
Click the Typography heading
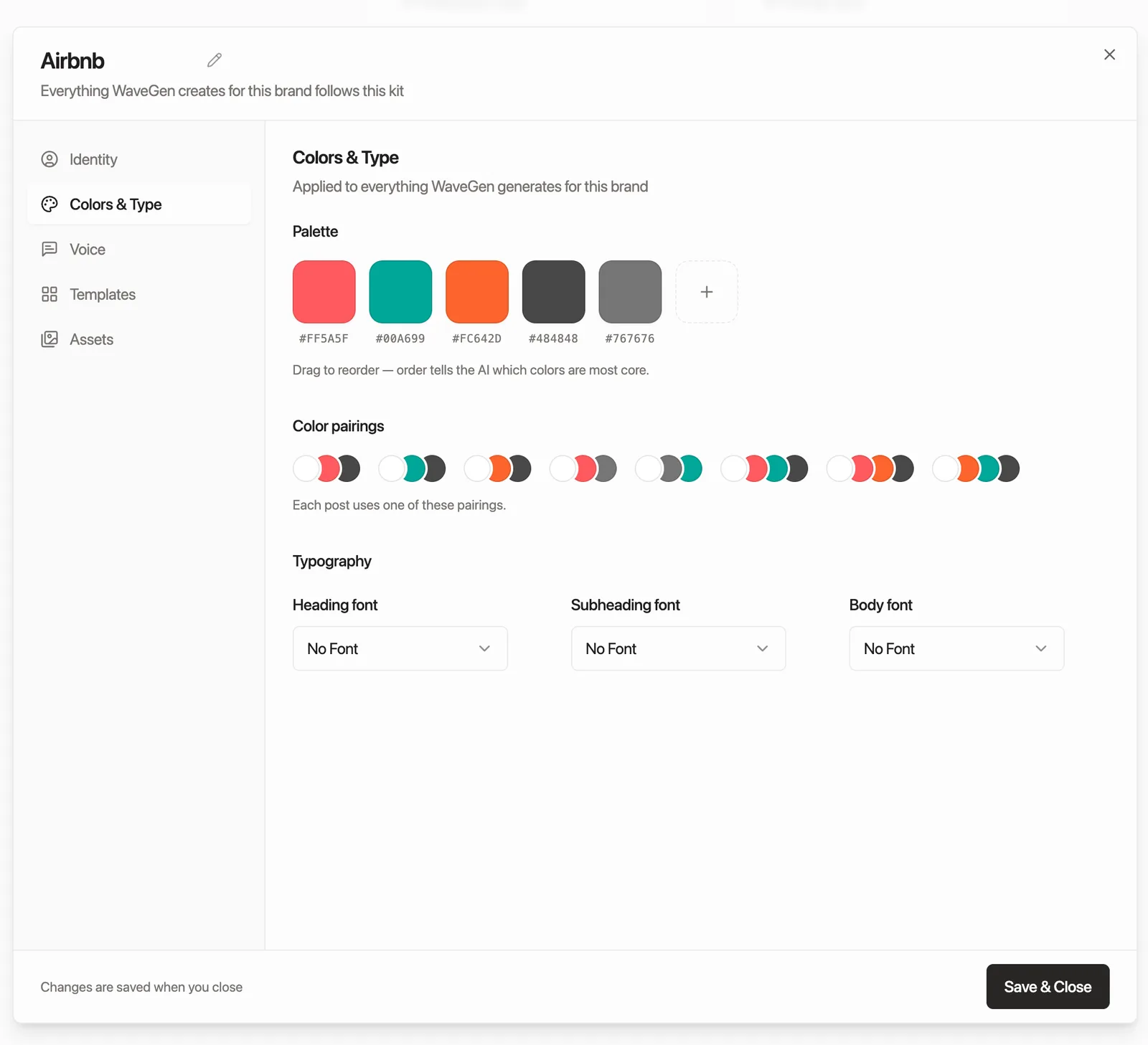pyautogui.click(x=331, y=562)
